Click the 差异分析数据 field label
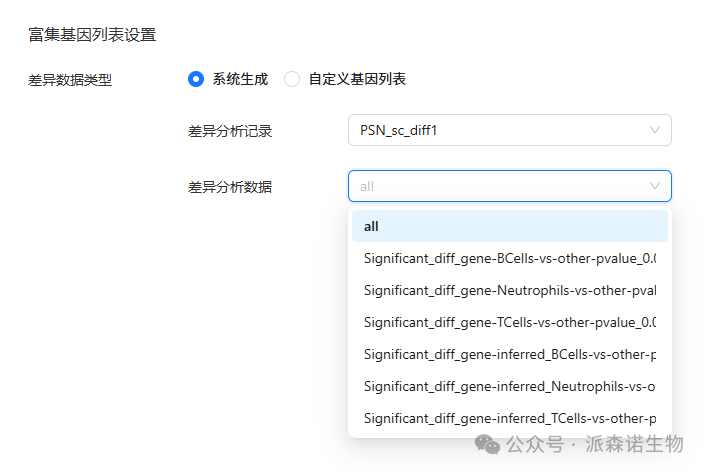Screen dimensions: 706x472 pos(229,187)
